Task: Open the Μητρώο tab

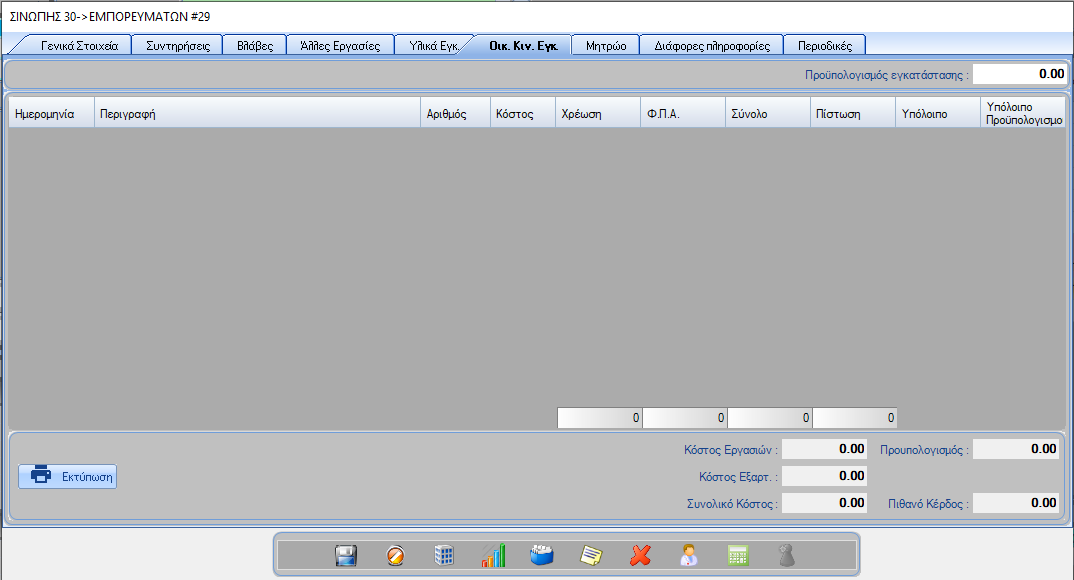Action: point(605,46)
